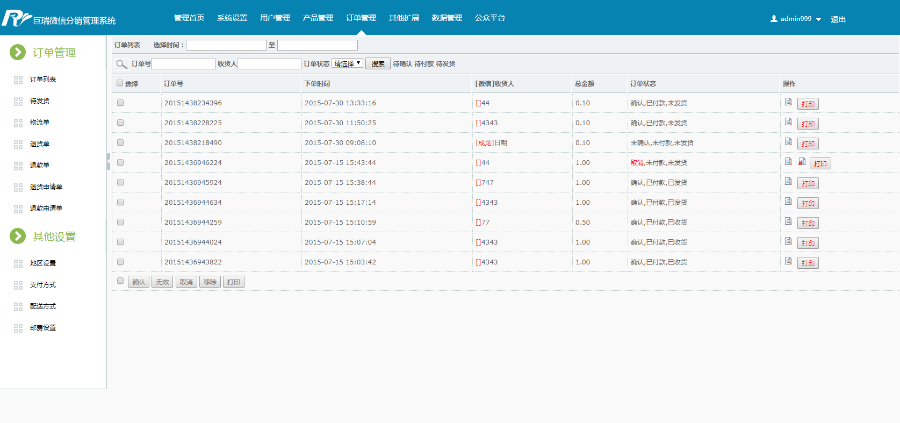The image size is (900, 423).
Task: Open the admin999 account dropdown arrow
Action: tap(818, 19)
